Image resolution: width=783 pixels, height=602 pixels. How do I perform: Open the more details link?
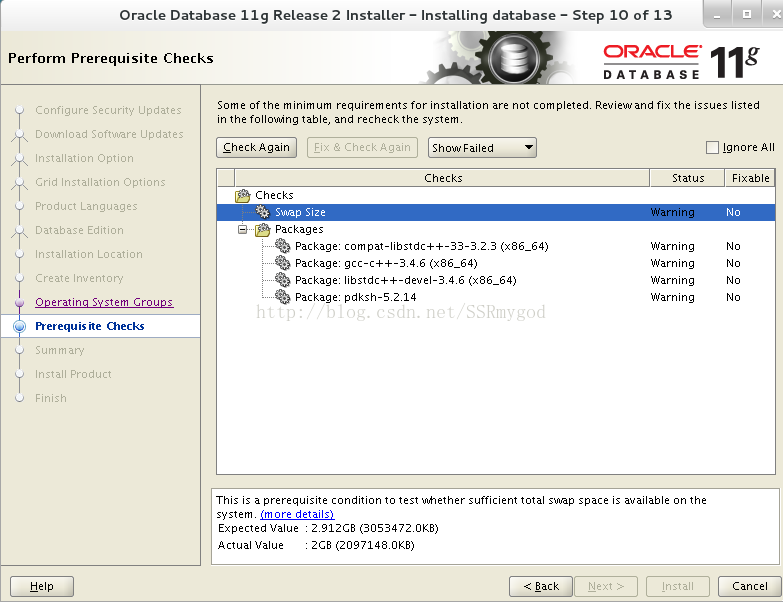297,514
